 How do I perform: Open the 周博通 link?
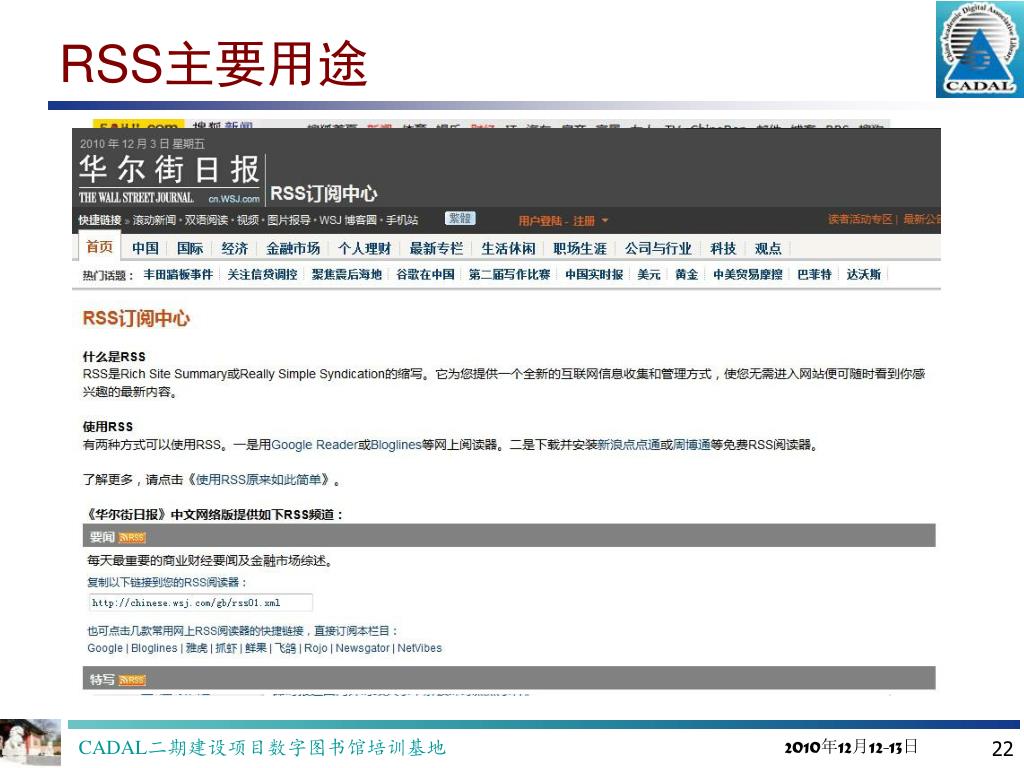(x=692, y=445)
